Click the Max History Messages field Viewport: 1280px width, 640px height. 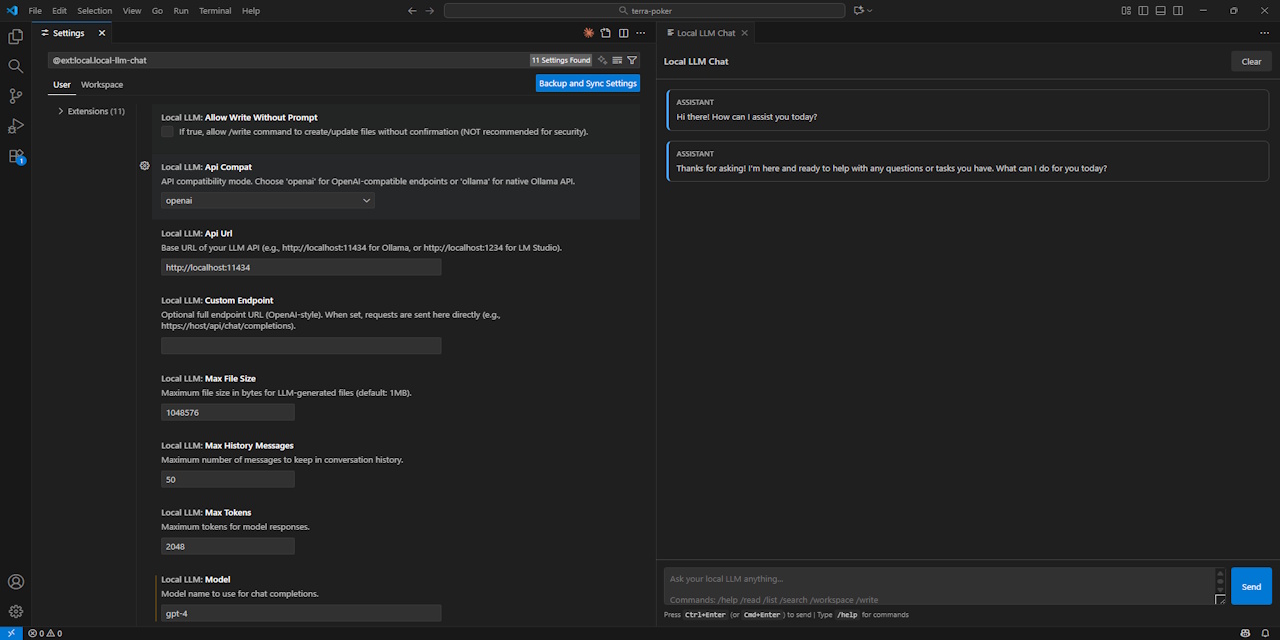pos(228,479)
